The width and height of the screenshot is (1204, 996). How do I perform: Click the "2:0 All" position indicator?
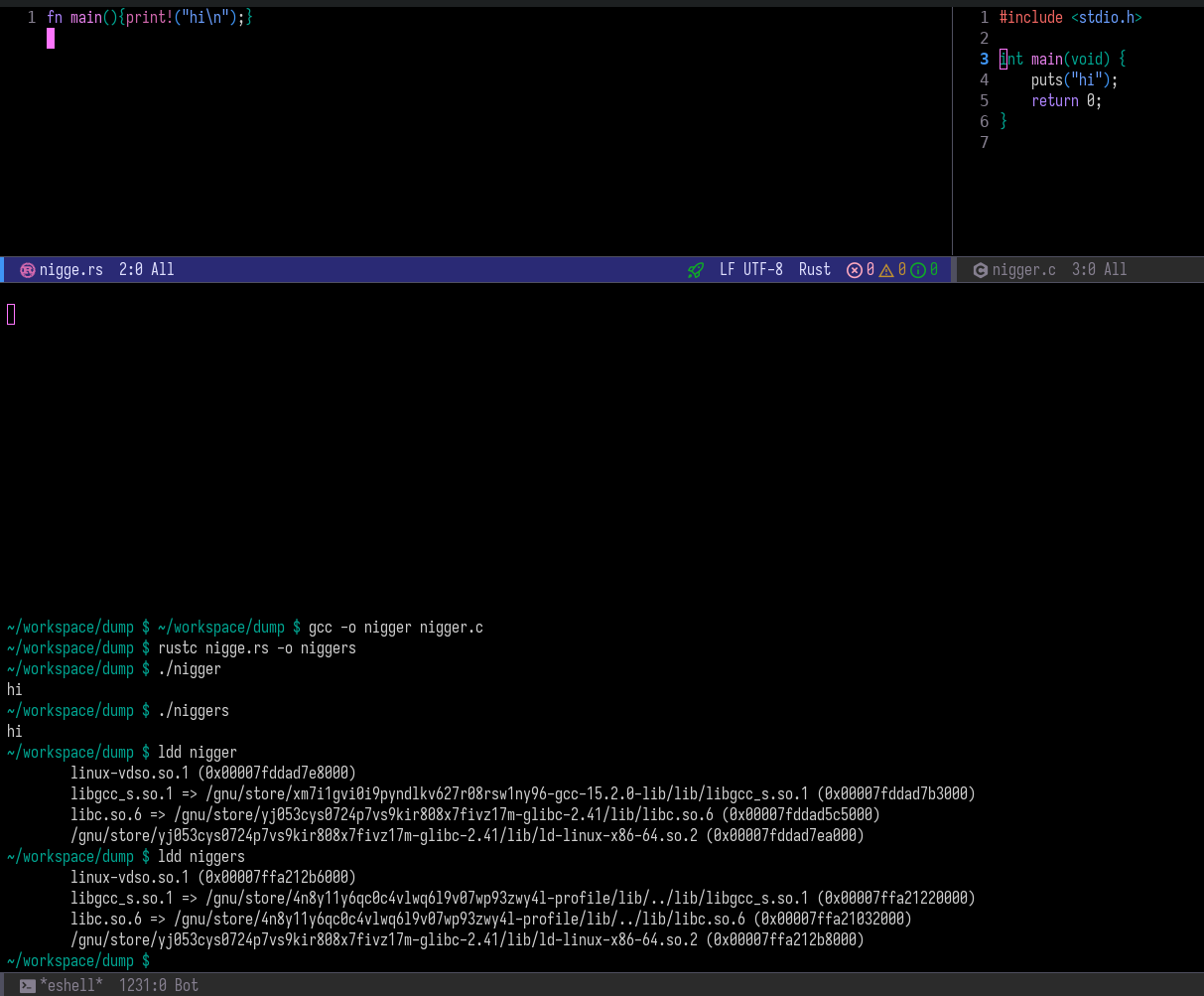147,269
